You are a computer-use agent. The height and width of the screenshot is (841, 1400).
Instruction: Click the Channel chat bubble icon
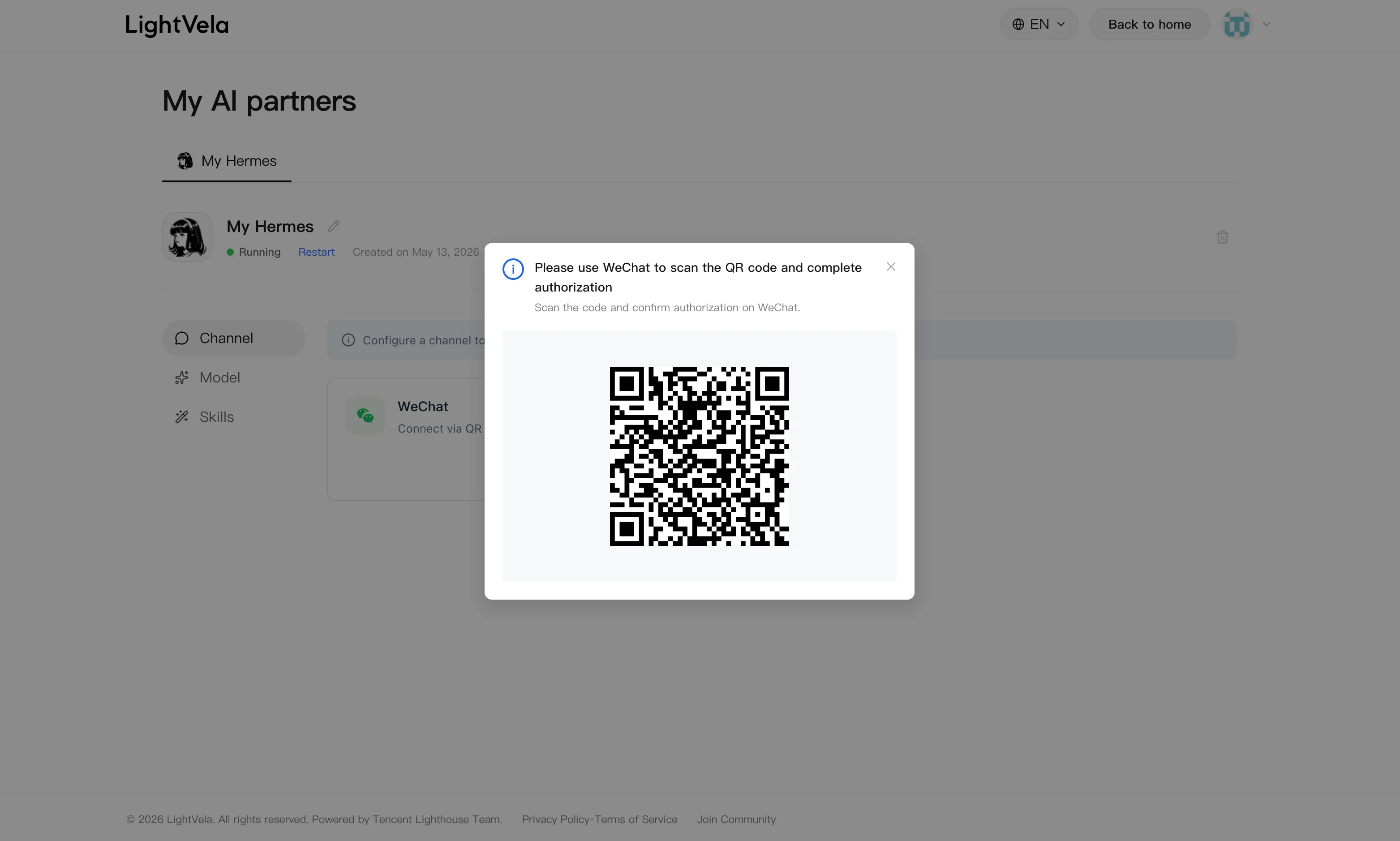[181, 339]
